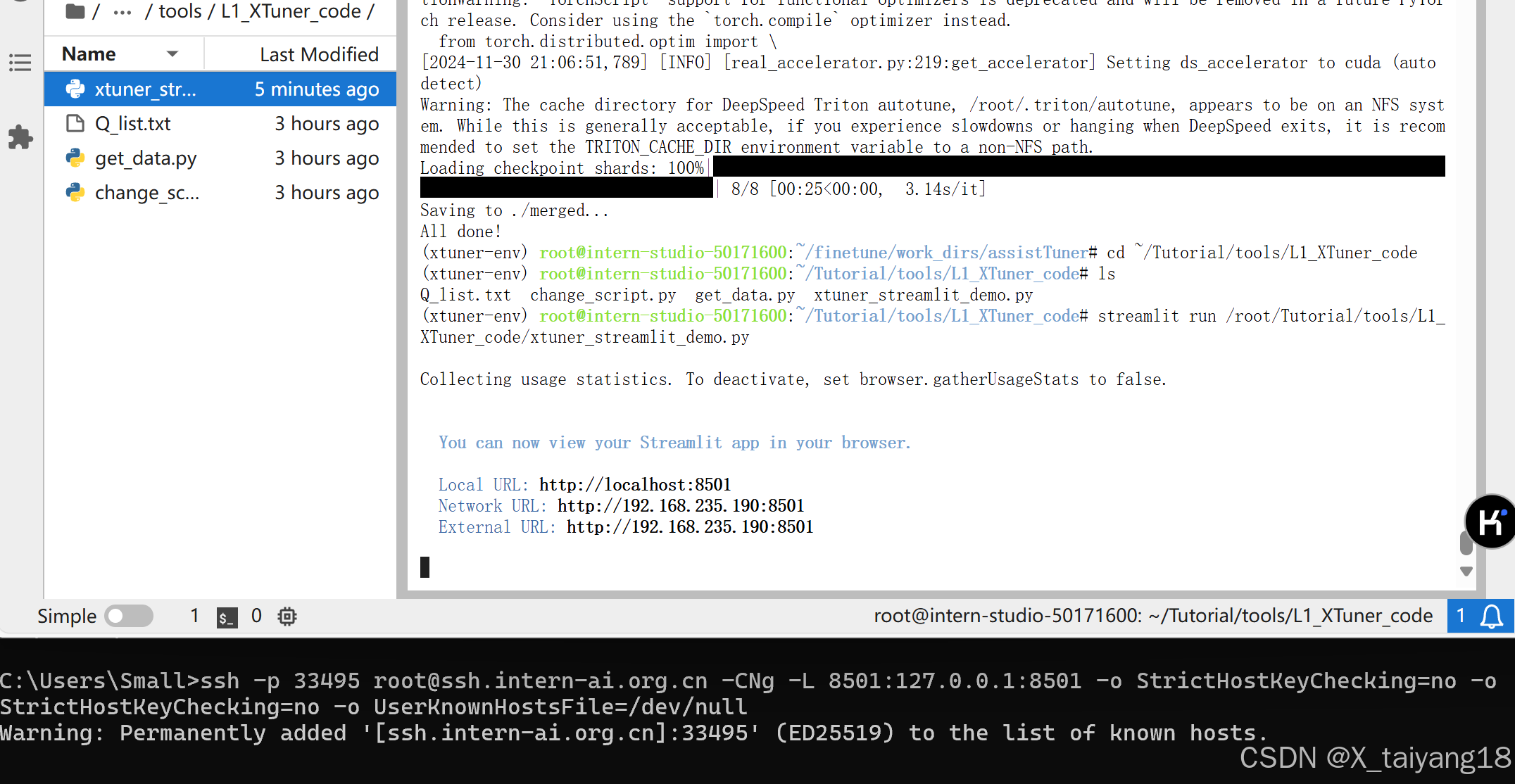Expand the collapsed breadcrumb ellipsis
This screenshot has height=784, width=1515.
[122, 12]
